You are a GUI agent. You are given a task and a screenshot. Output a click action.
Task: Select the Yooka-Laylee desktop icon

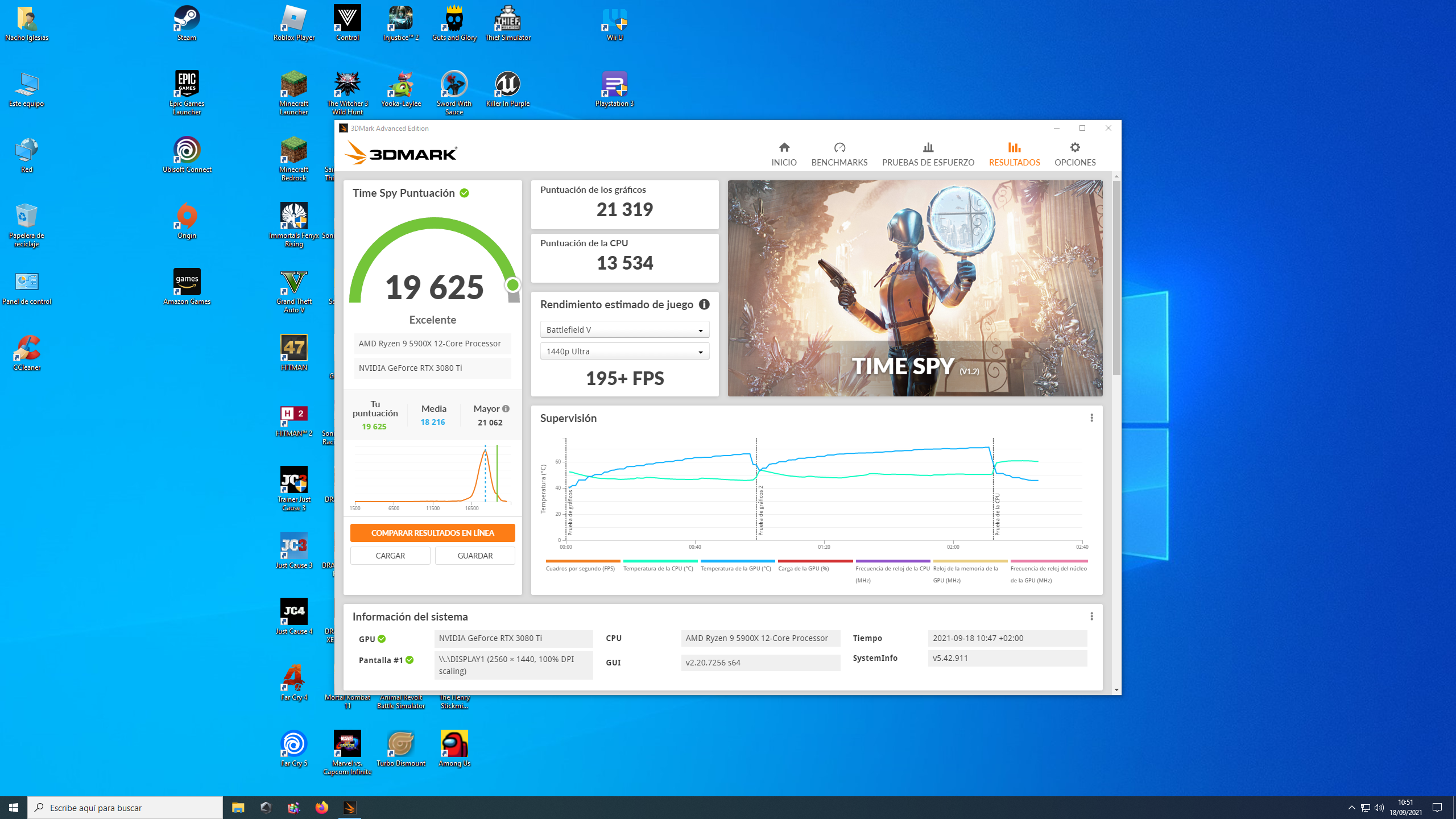pyautogui.click(x=400, y=89)
